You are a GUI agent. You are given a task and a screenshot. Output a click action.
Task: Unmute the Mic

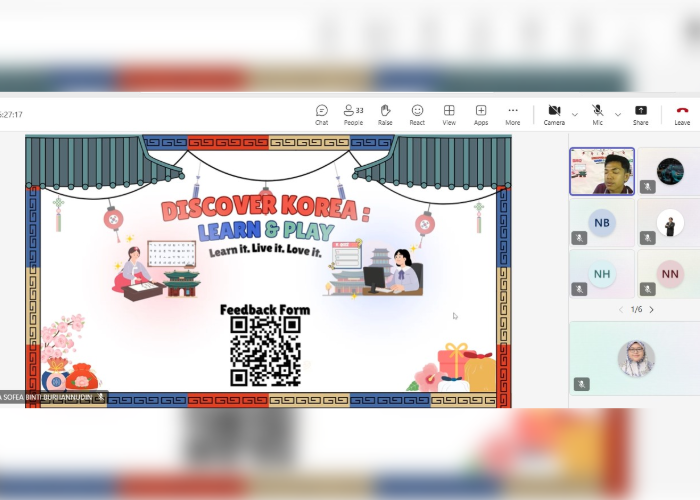(x=598, y=114)
